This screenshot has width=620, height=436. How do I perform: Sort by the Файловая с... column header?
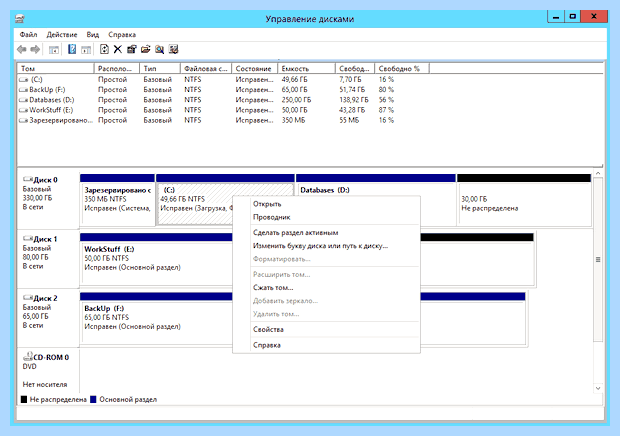206,68
